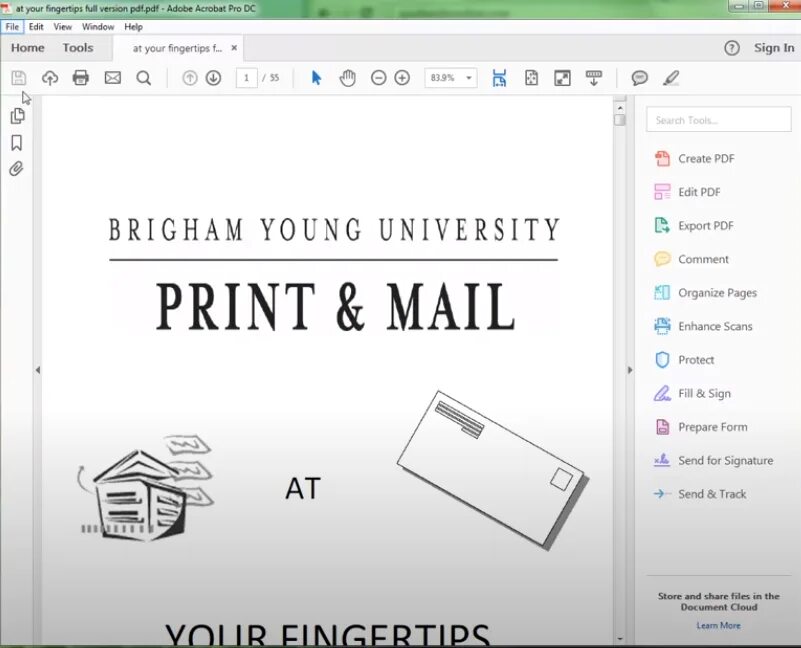Go to next page arrow

pyautogui.click(x=214, y=78)
